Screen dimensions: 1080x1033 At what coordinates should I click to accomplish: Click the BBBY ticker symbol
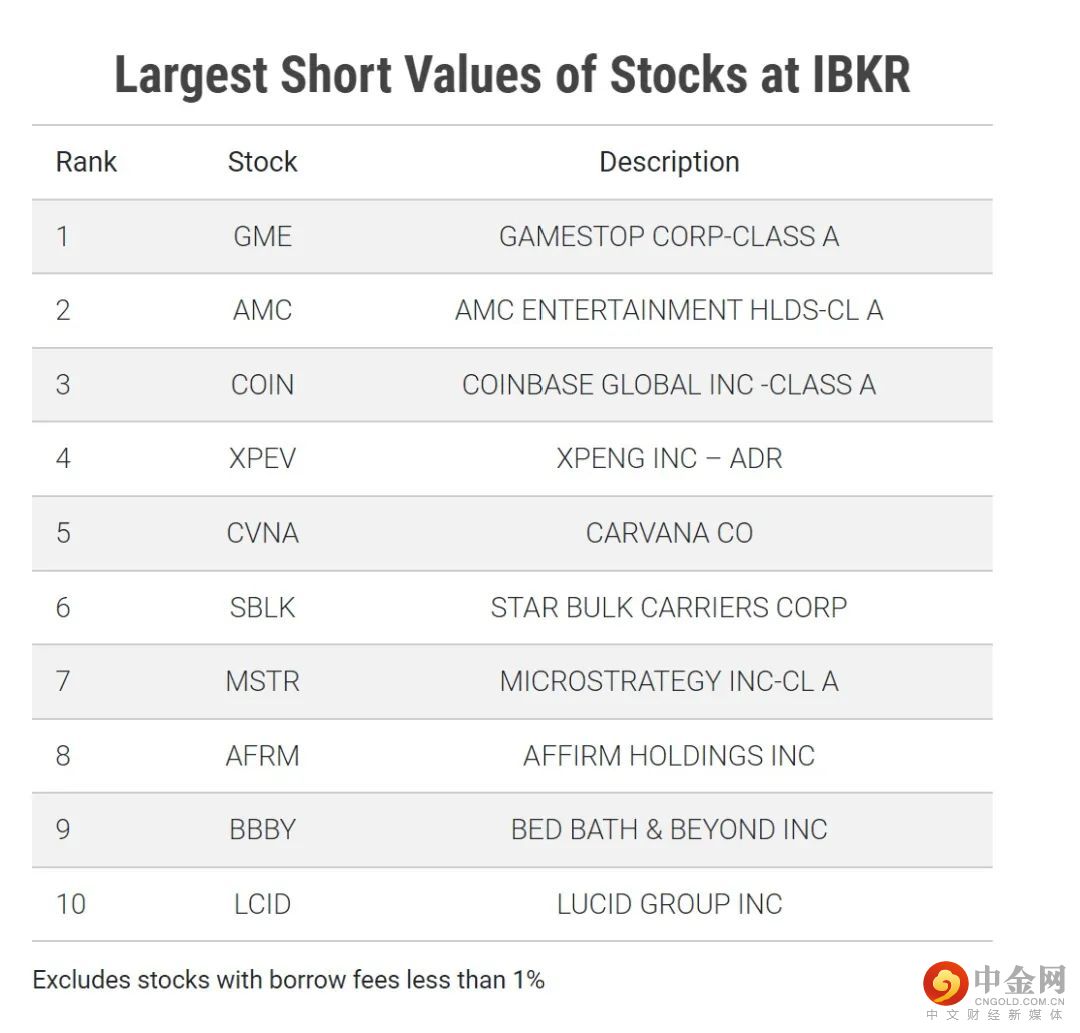click(262, 830)
